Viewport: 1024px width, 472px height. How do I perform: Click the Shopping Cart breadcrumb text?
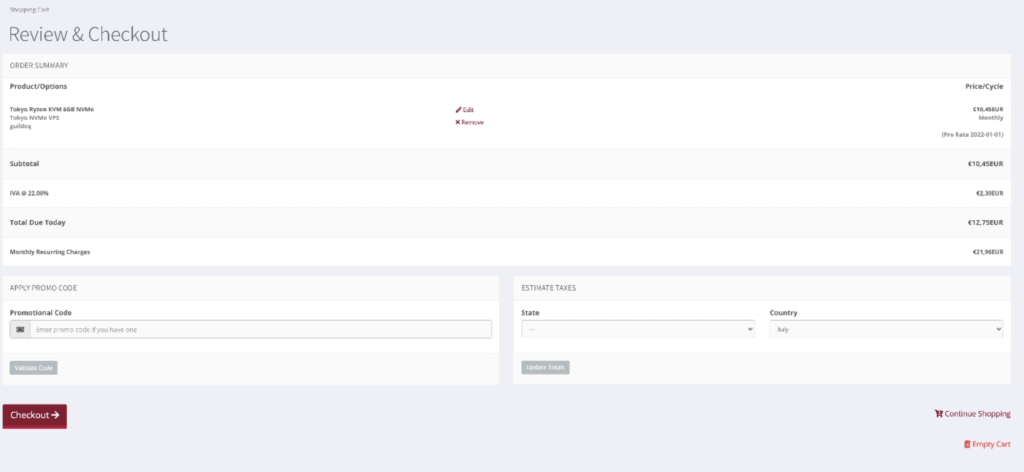coord(29,10)
